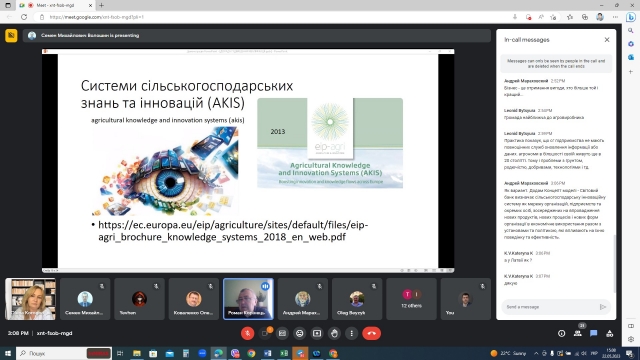Open Edge sidebar settings gear

631,339
